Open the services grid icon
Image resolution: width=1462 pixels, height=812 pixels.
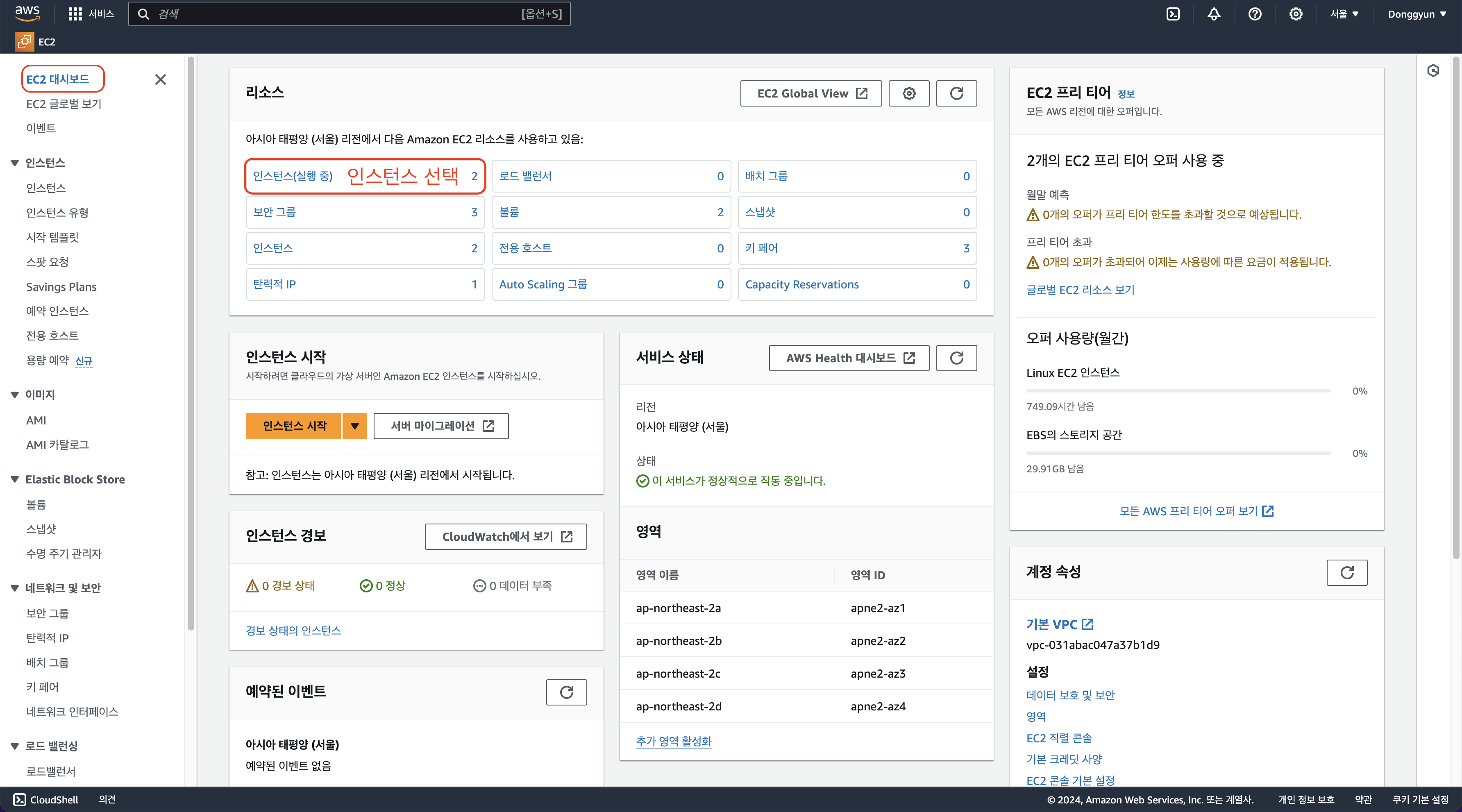pyautogui.click(x=75, y=14)
